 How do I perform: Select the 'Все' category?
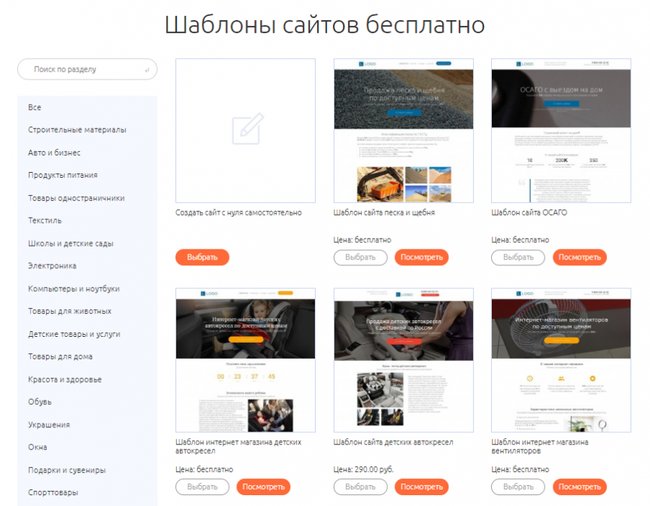pos(35,107)
